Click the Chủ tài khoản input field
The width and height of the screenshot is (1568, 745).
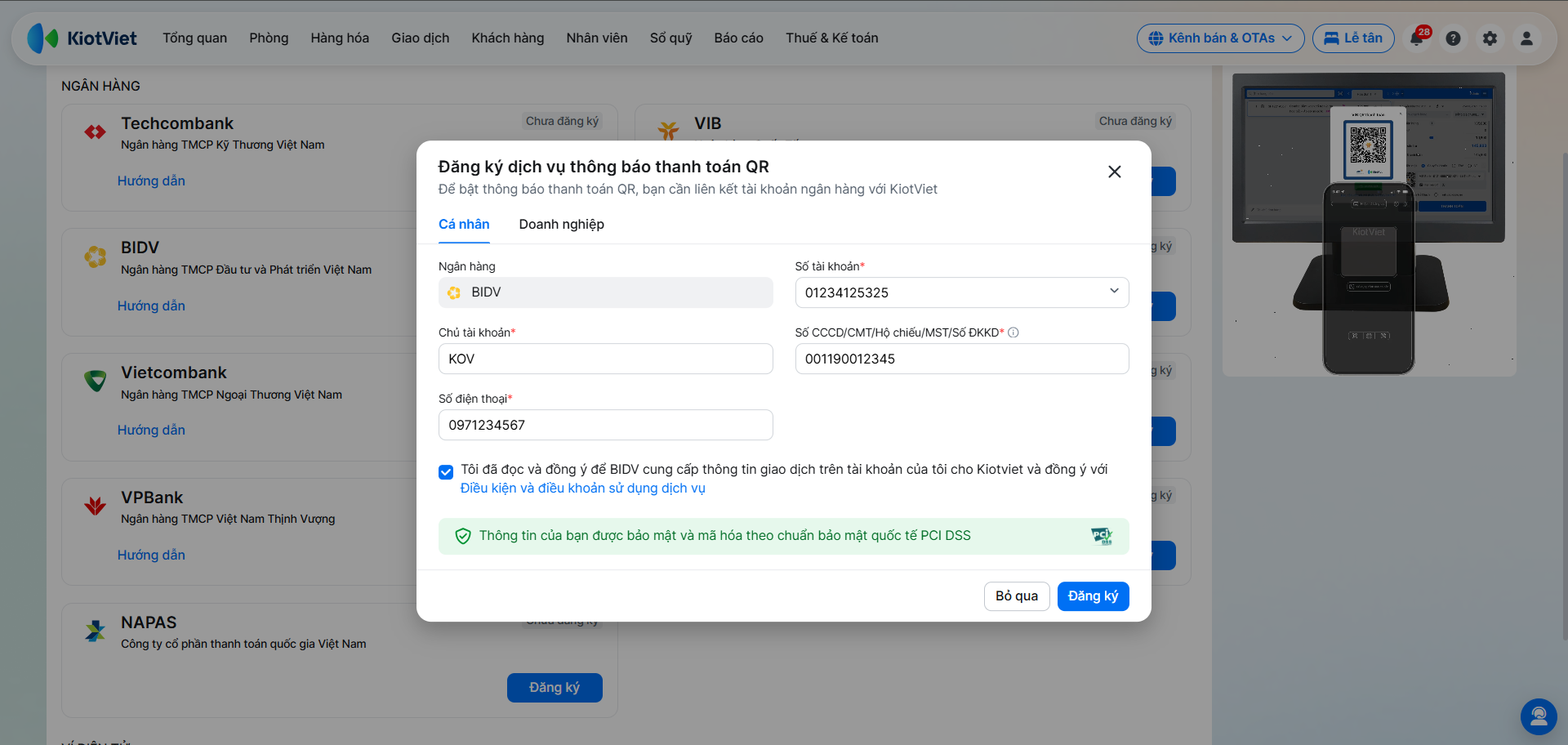pos(606,359)
